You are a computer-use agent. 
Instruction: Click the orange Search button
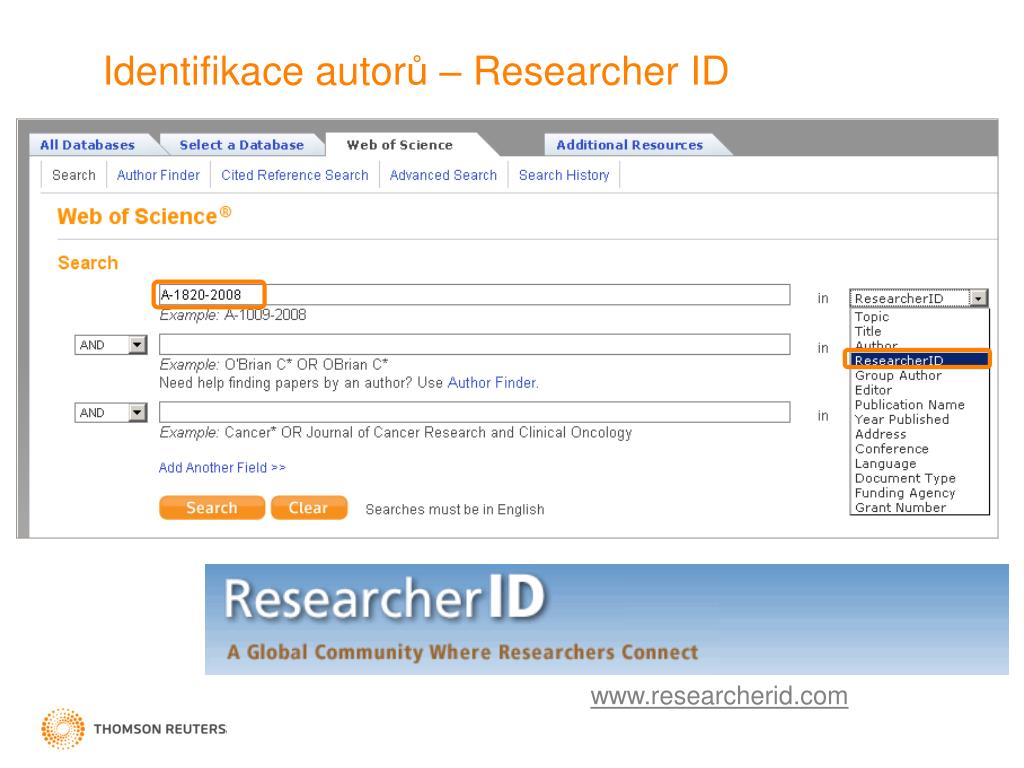[212, 507]
